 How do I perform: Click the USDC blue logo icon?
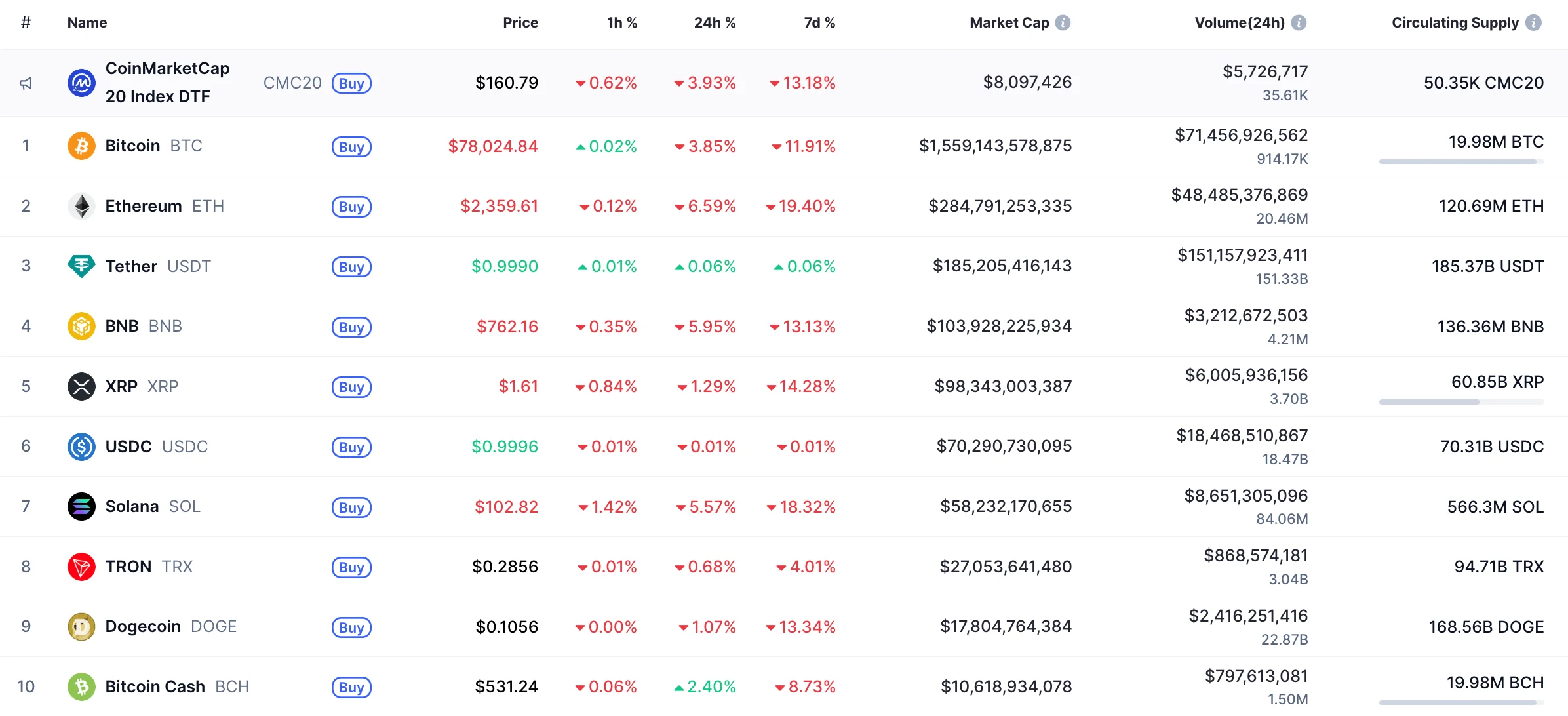[81, 447]
